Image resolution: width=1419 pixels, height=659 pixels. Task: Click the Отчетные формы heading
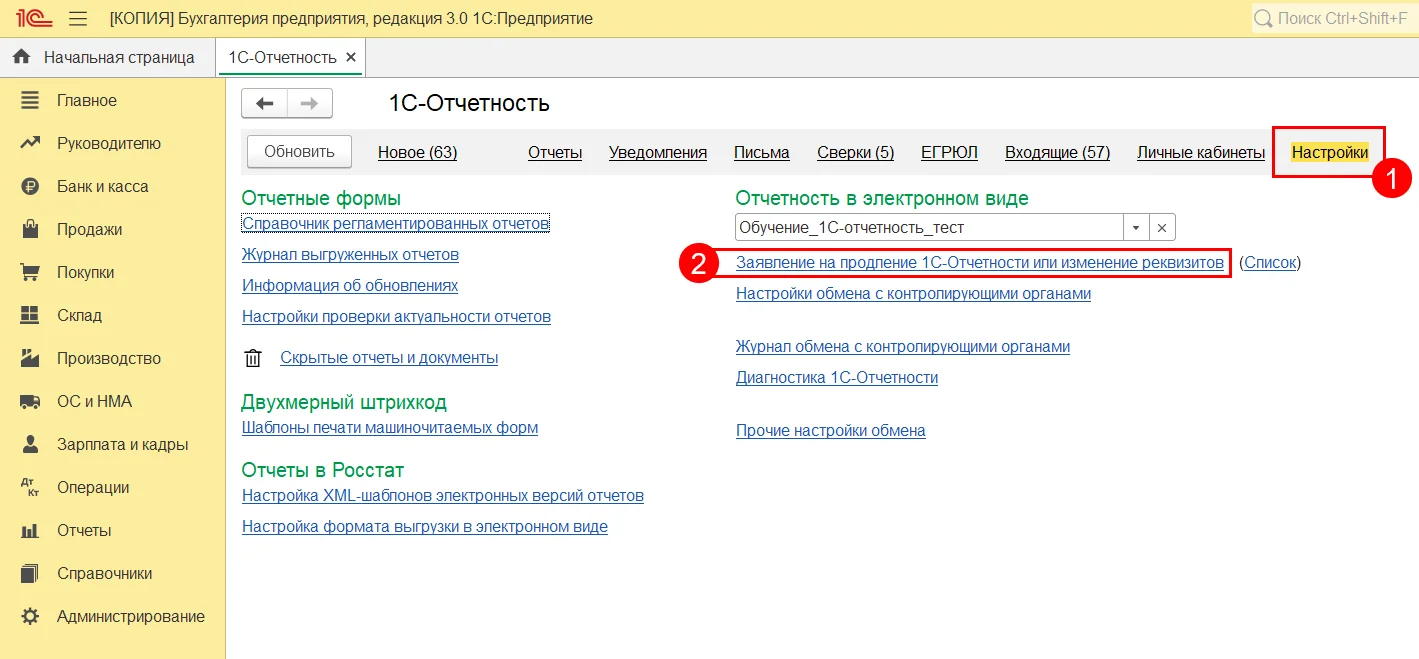pyautogui.click(x=321, y=198)
